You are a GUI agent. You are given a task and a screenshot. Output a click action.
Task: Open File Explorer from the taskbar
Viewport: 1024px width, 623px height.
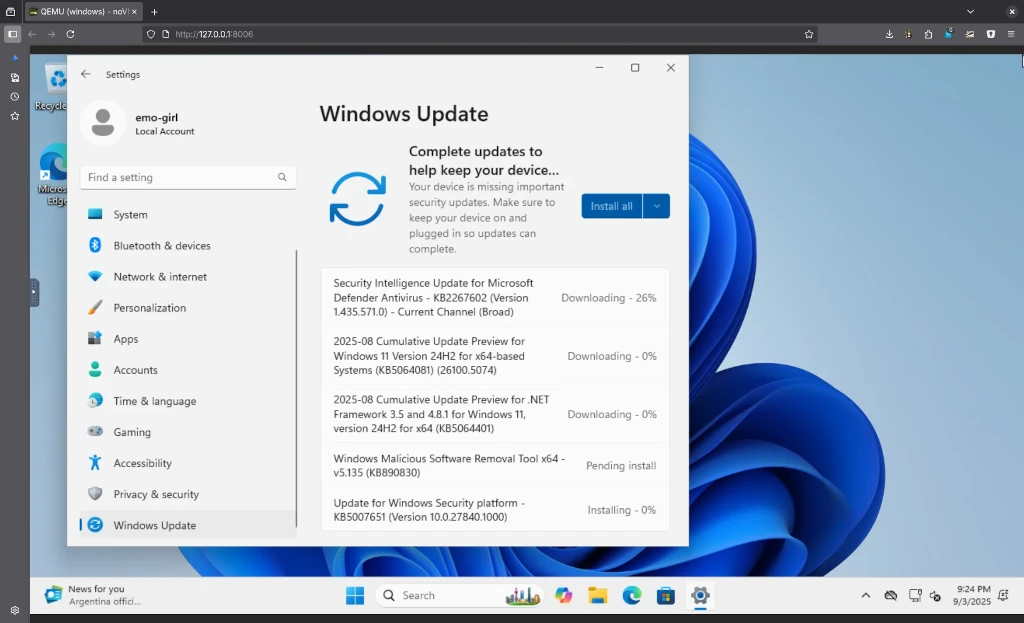coord(598,596)
